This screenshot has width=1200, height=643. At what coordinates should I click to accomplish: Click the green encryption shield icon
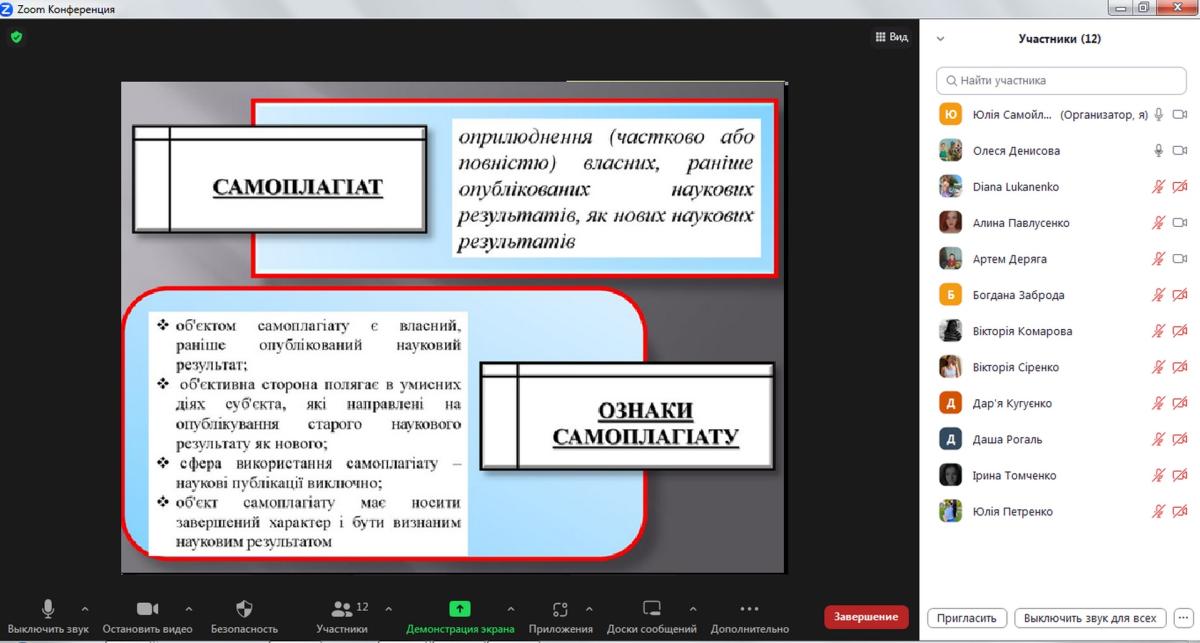click(x=16, y=37)
